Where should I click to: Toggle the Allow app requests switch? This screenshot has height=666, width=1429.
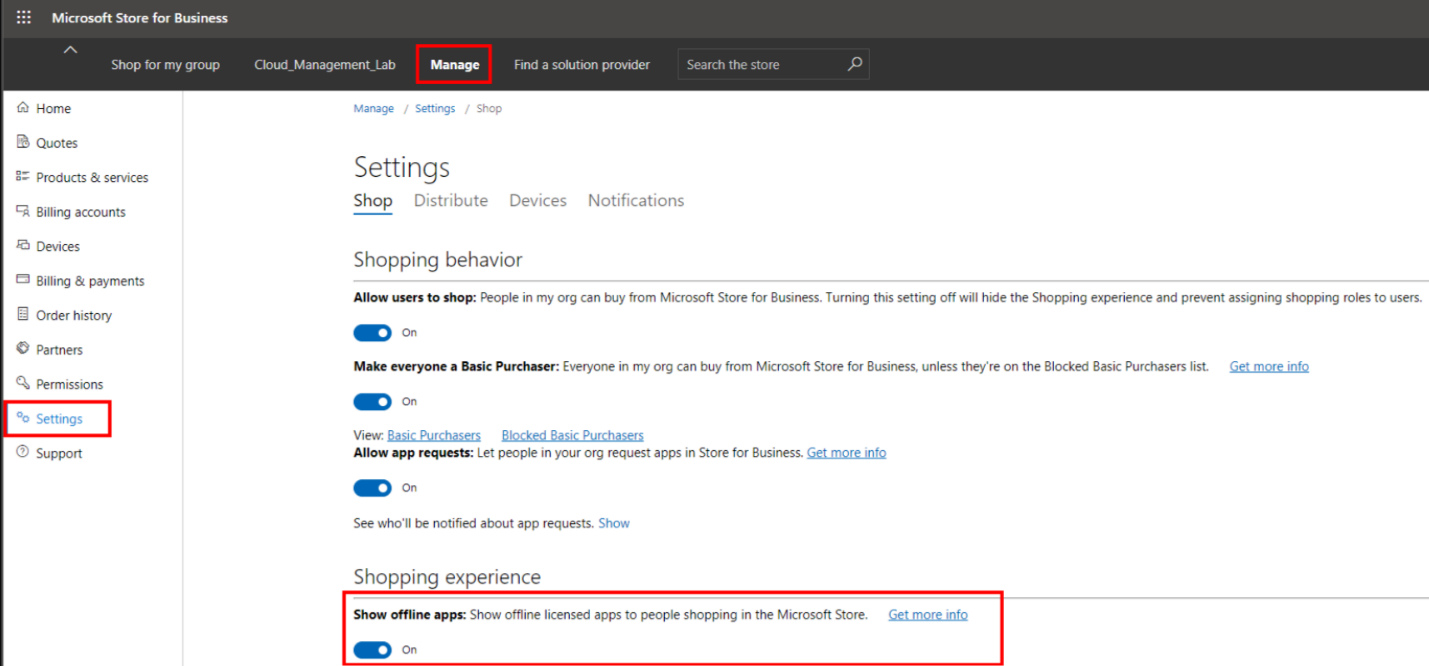373,488
